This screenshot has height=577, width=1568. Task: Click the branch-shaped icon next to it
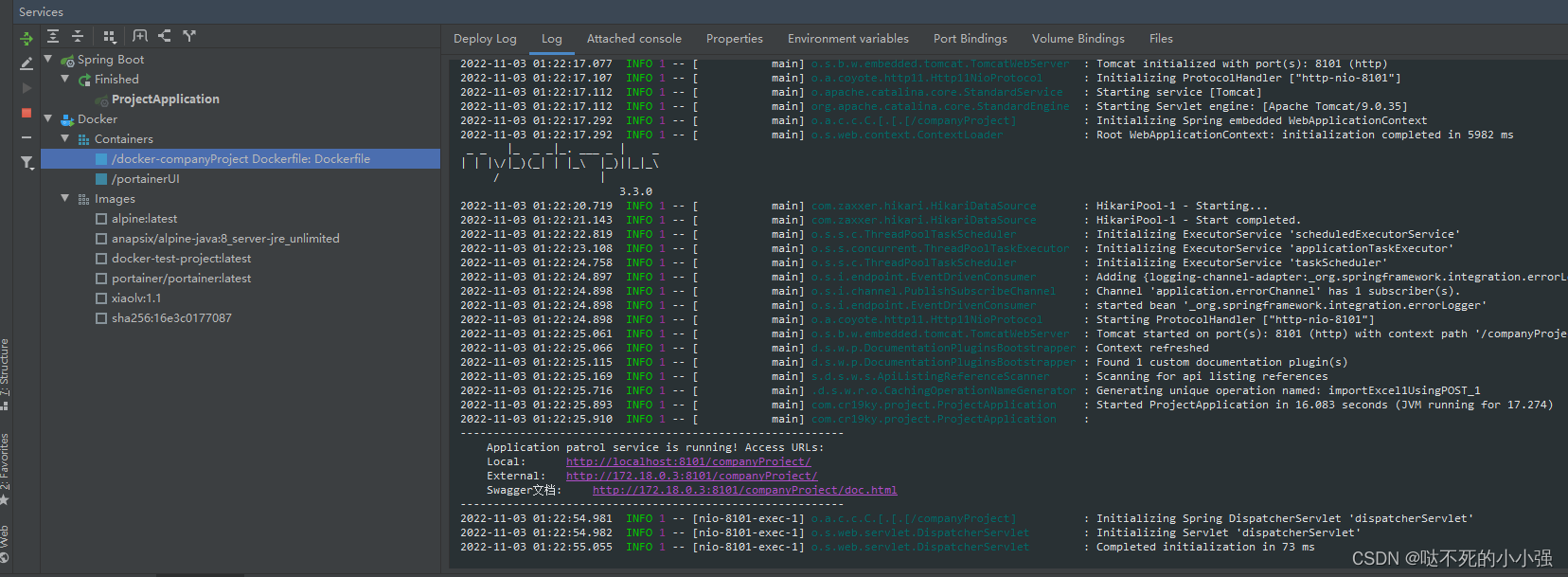pos(189,36)
